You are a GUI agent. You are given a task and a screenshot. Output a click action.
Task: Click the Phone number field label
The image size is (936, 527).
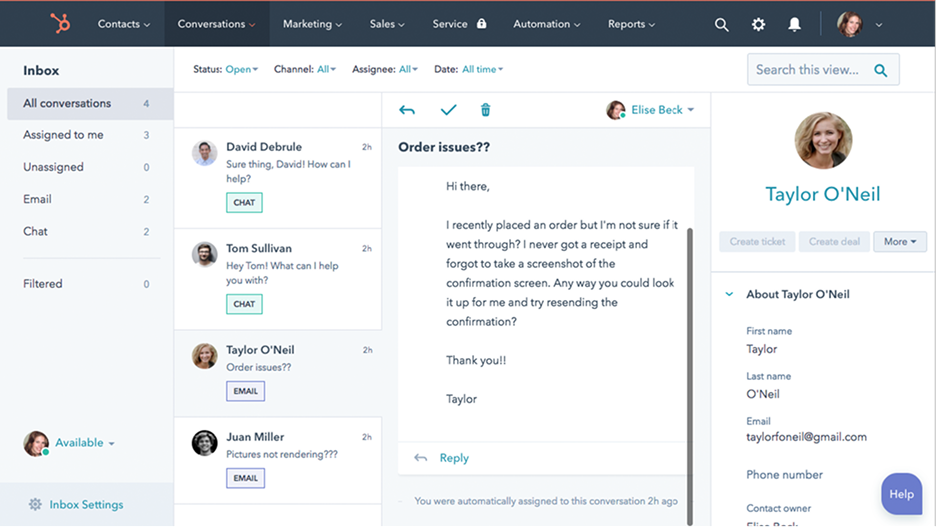784,474
